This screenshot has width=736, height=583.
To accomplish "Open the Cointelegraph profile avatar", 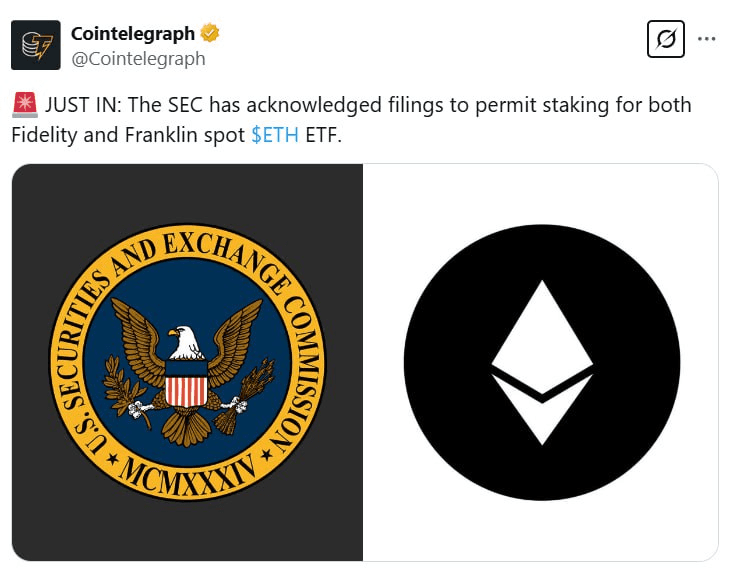I will click(36, 45).
